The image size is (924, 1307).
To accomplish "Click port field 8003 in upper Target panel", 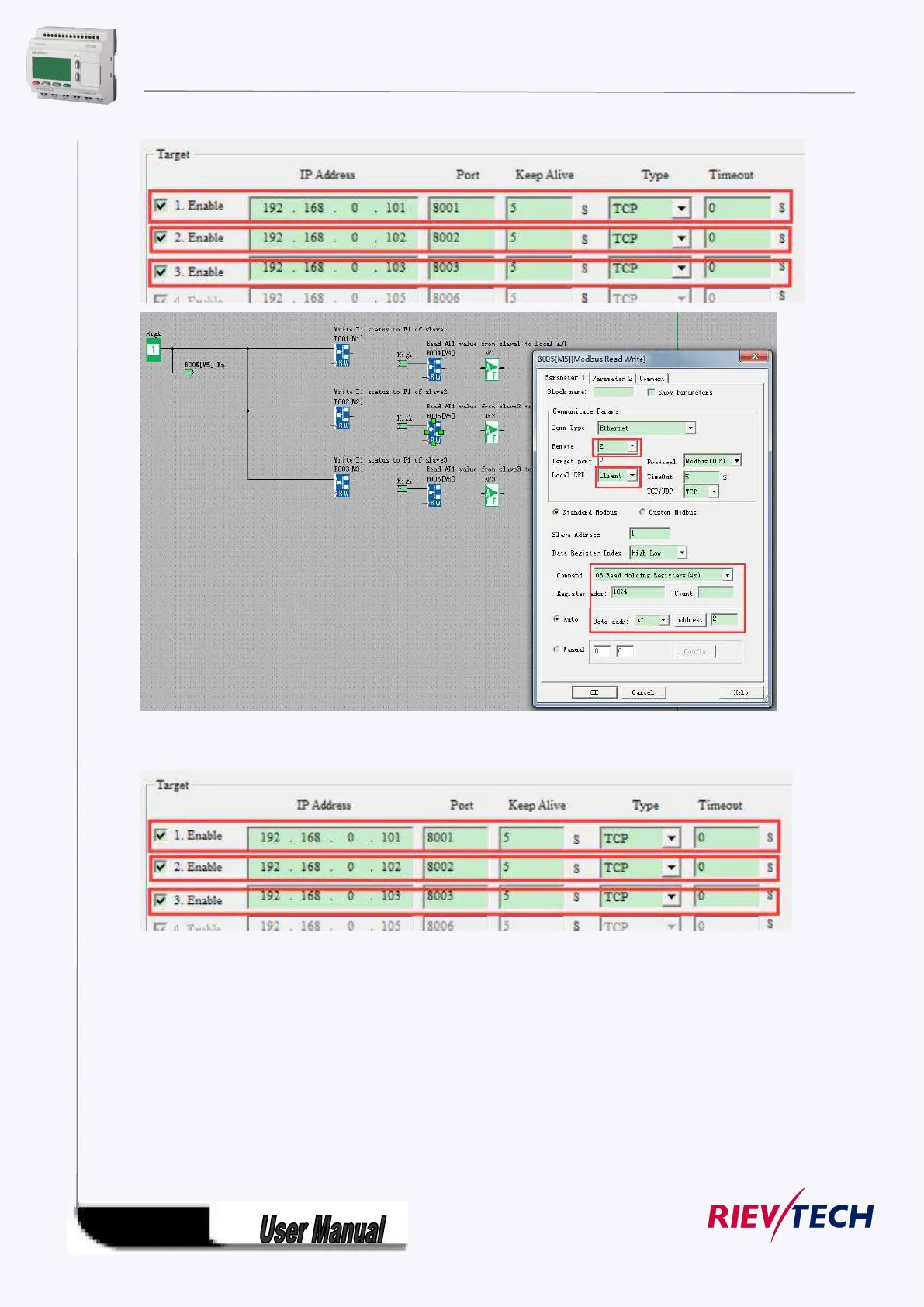I will [x=462, y=268].
